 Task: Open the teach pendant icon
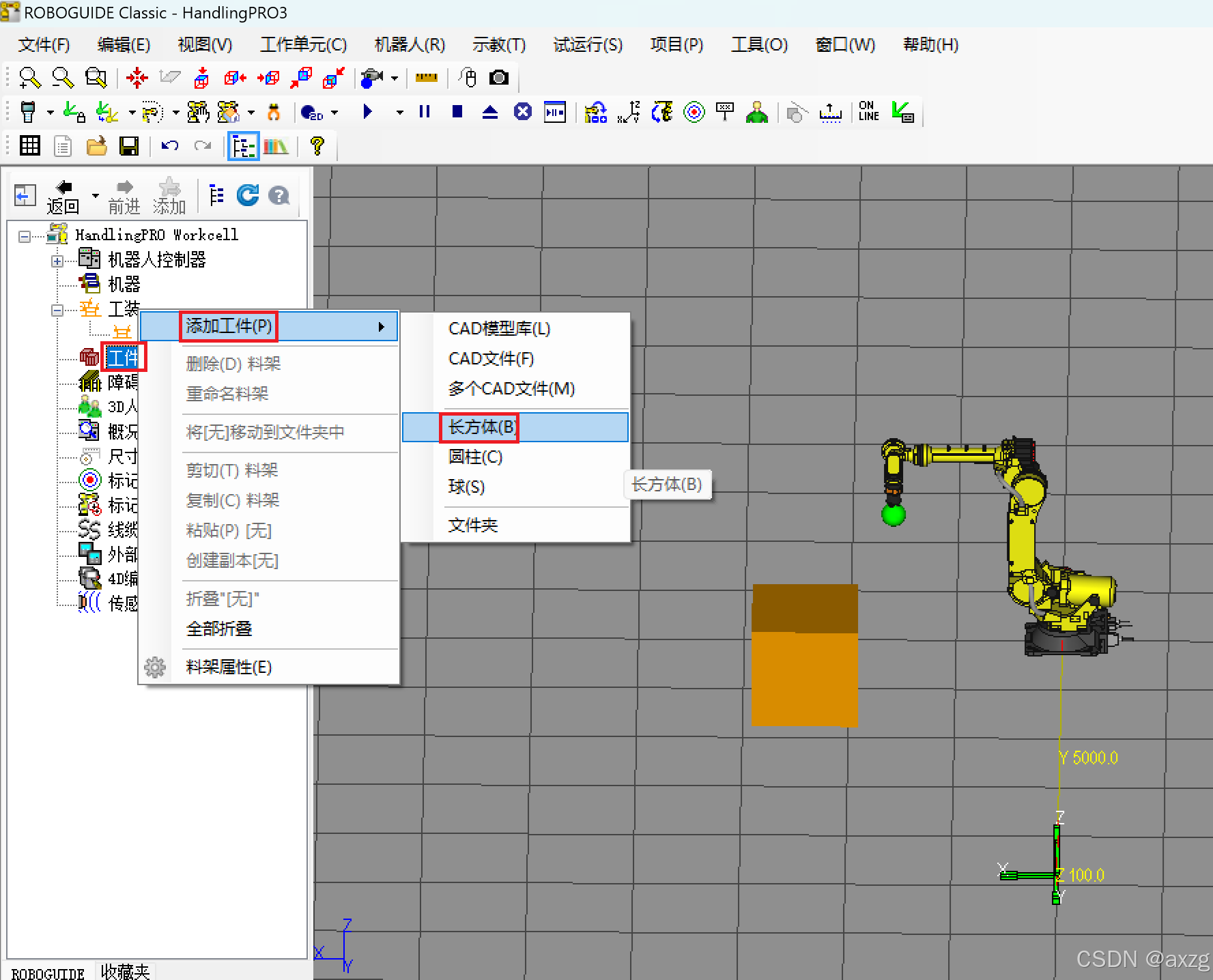coord(28,112)
